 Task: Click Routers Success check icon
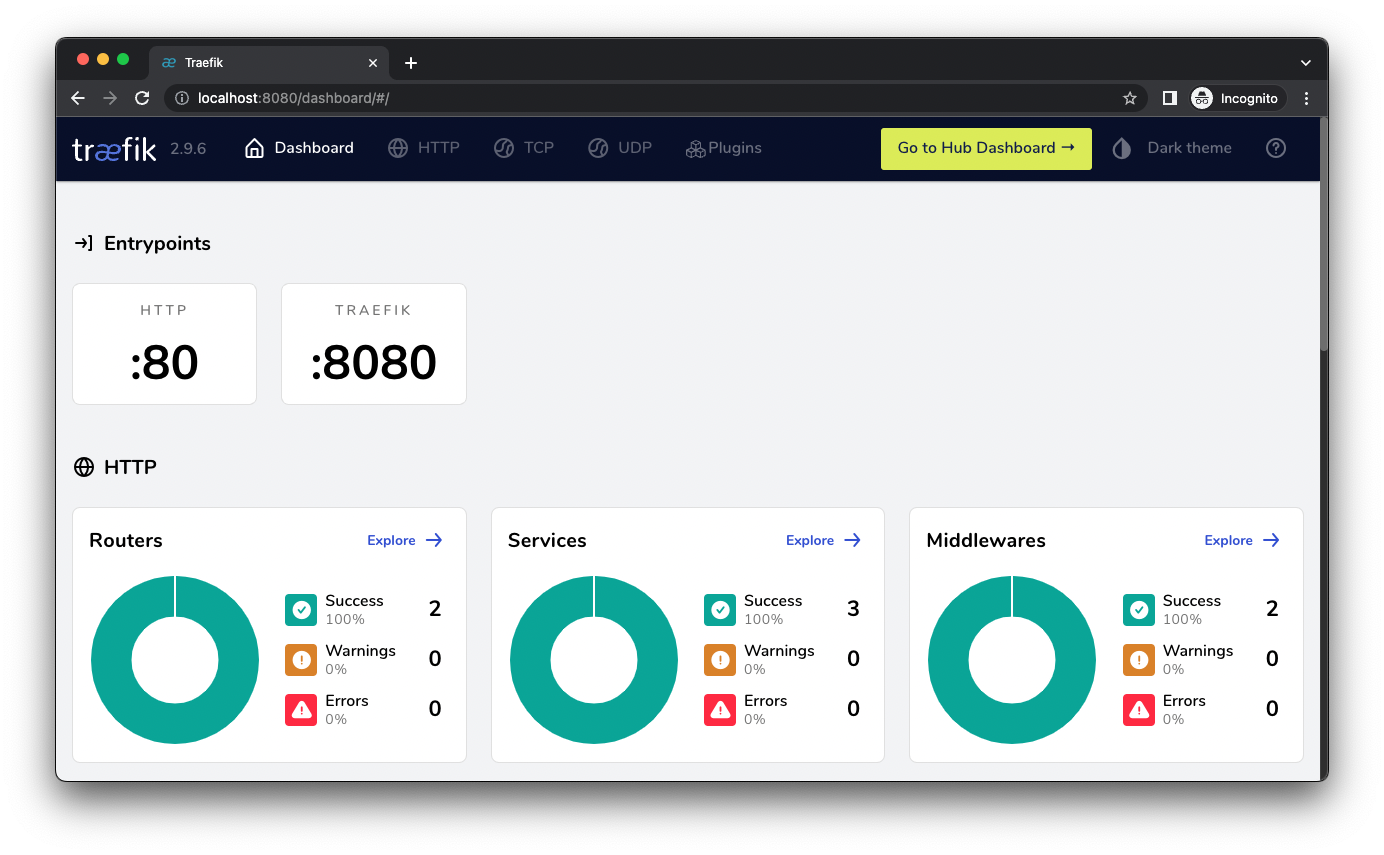pyautogui.click(x=301, y=609)
